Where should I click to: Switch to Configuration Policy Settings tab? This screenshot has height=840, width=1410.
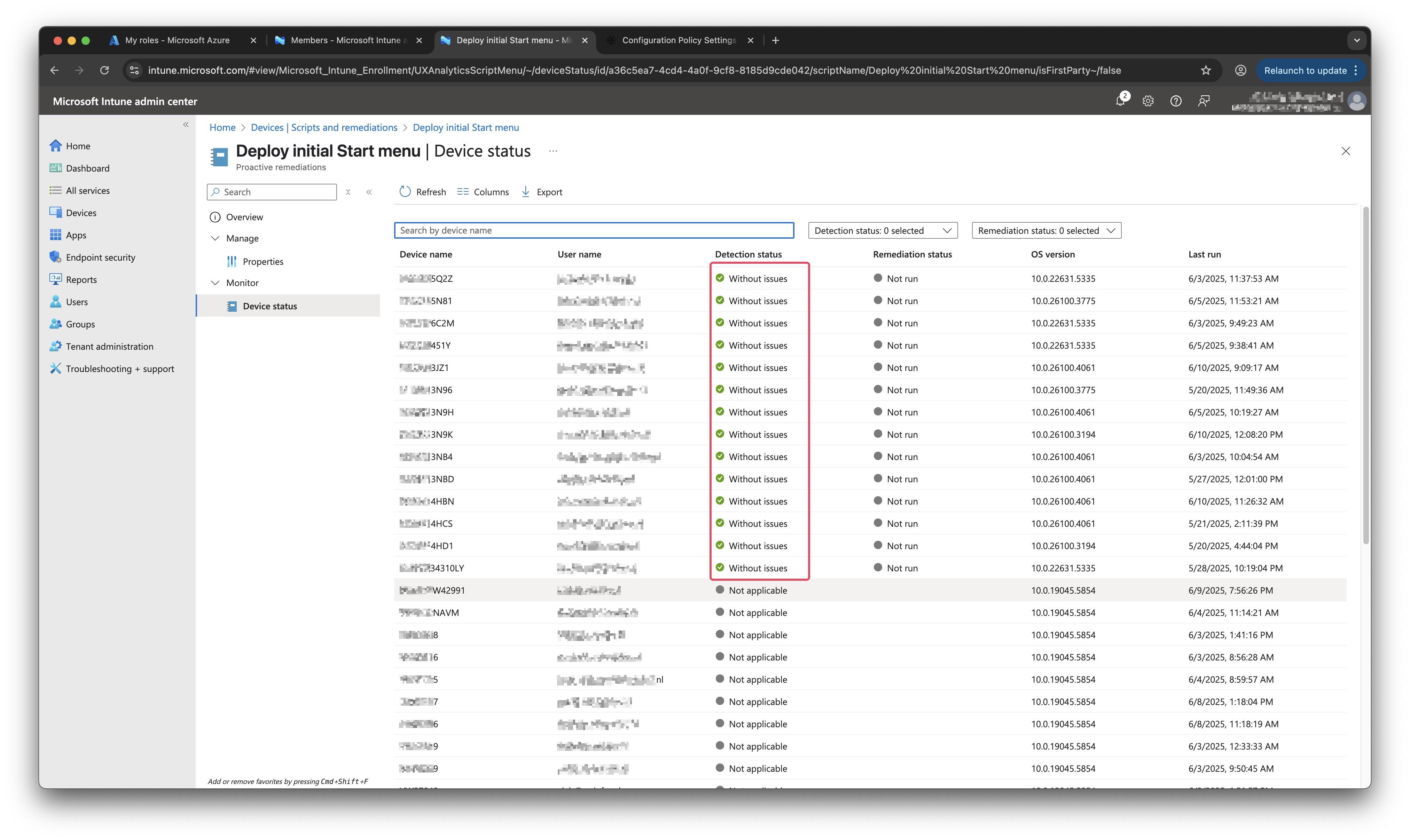click(679, 40)
